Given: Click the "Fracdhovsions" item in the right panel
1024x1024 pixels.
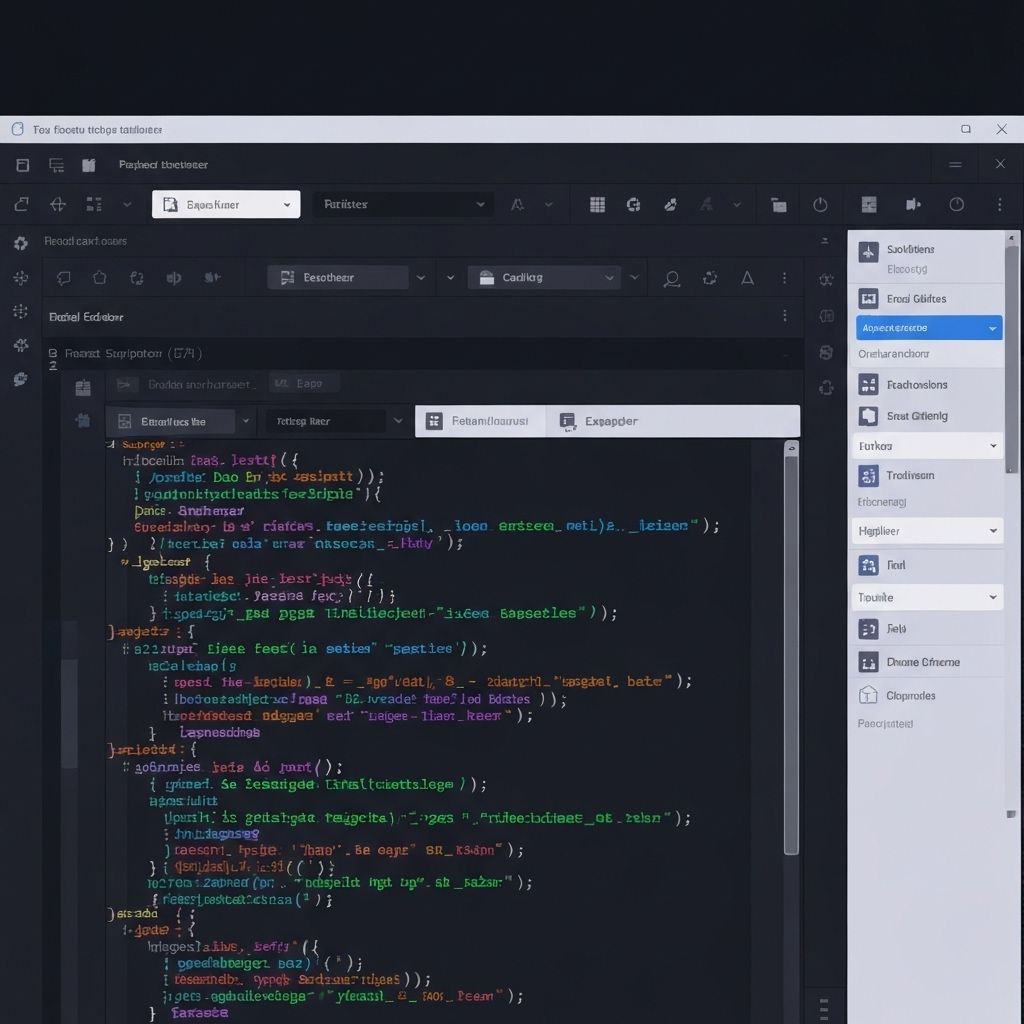Looking at the screenshot, I should tap(916, 385).
